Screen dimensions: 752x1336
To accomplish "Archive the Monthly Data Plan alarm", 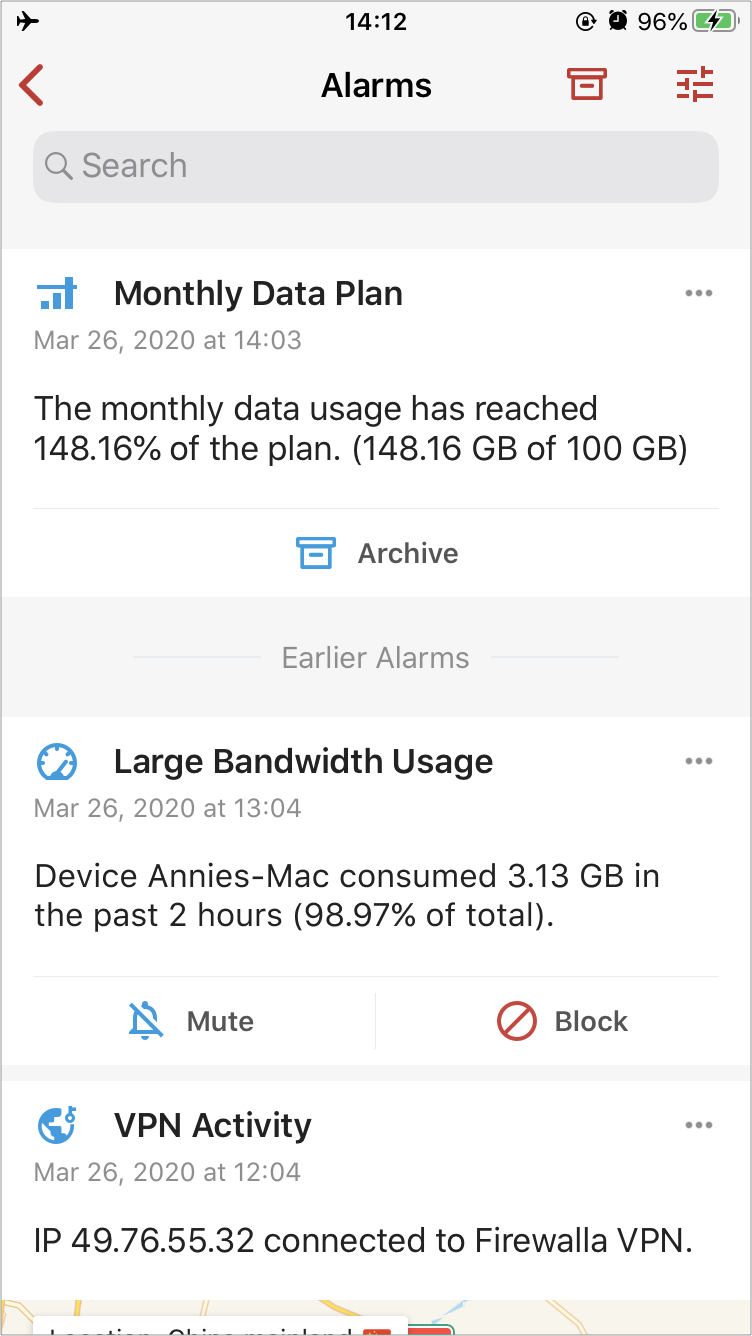I will coord(376,553).
